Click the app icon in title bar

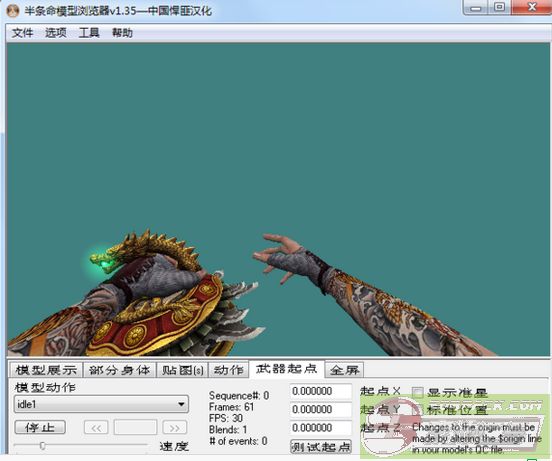(13, 11)
